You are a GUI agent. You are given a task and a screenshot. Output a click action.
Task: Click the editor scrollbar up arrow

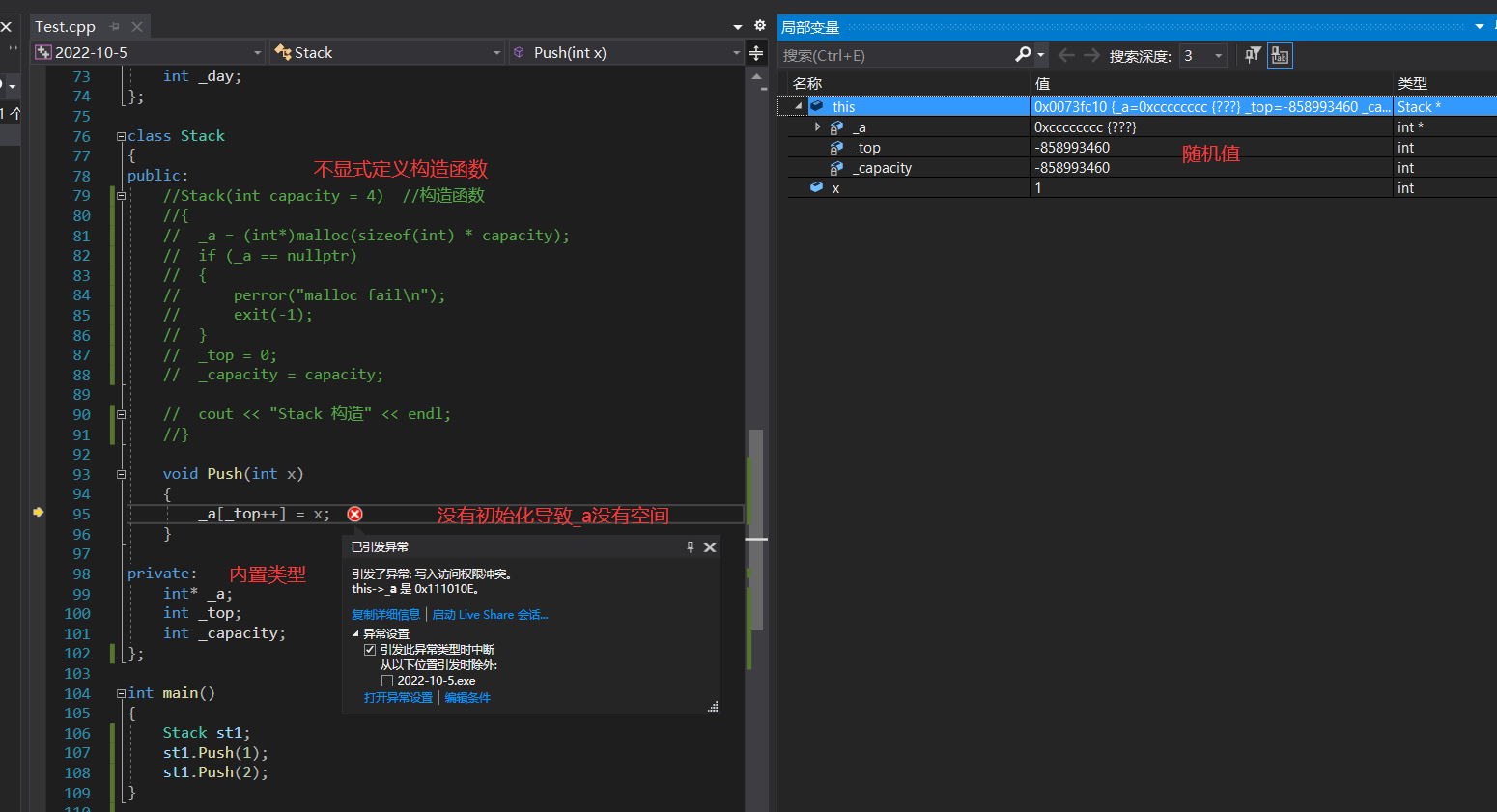(x=756, y=75)
